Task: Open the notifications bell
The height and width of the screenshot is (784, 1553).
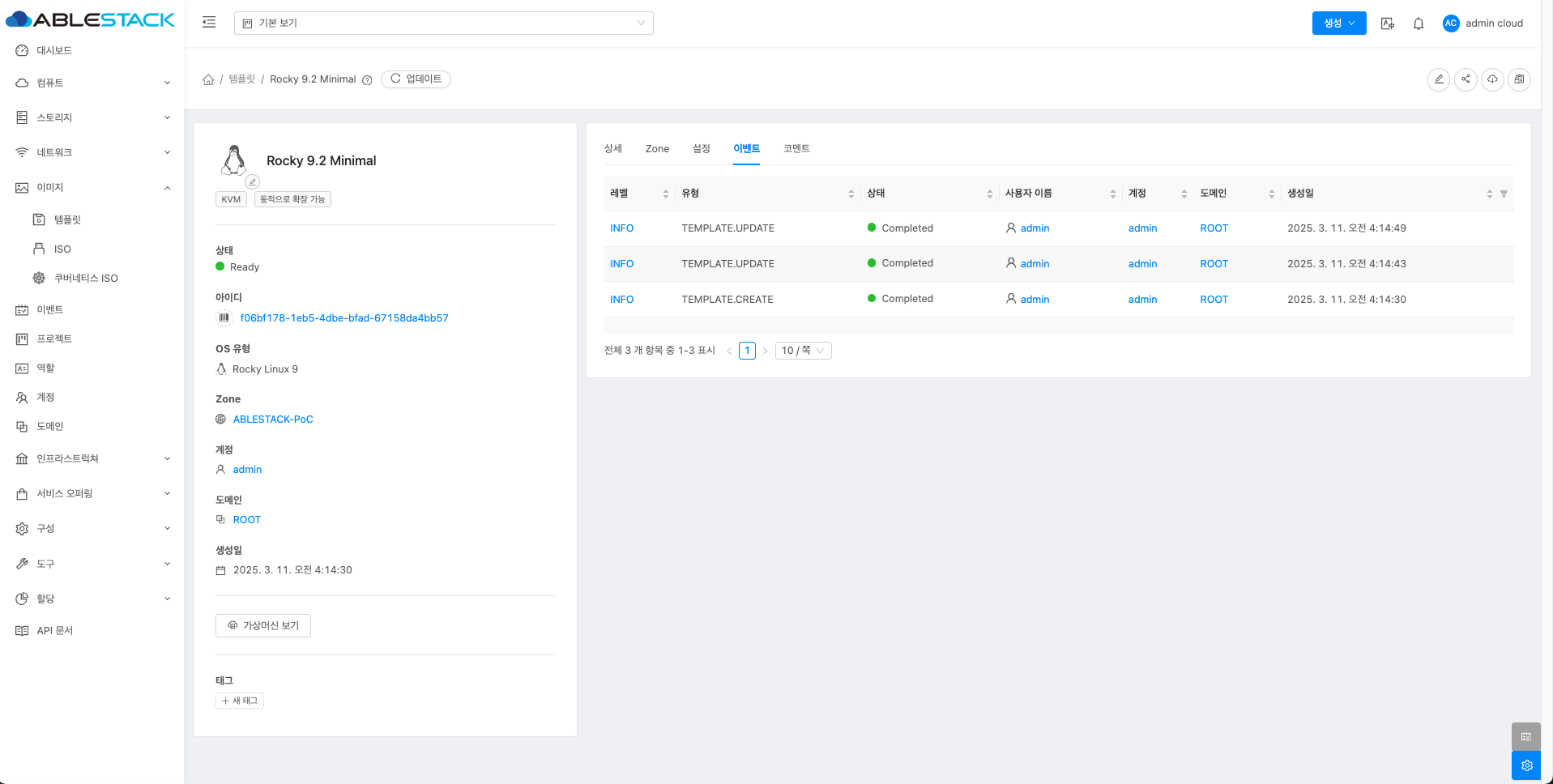Action: click(x=1418, y=23)
